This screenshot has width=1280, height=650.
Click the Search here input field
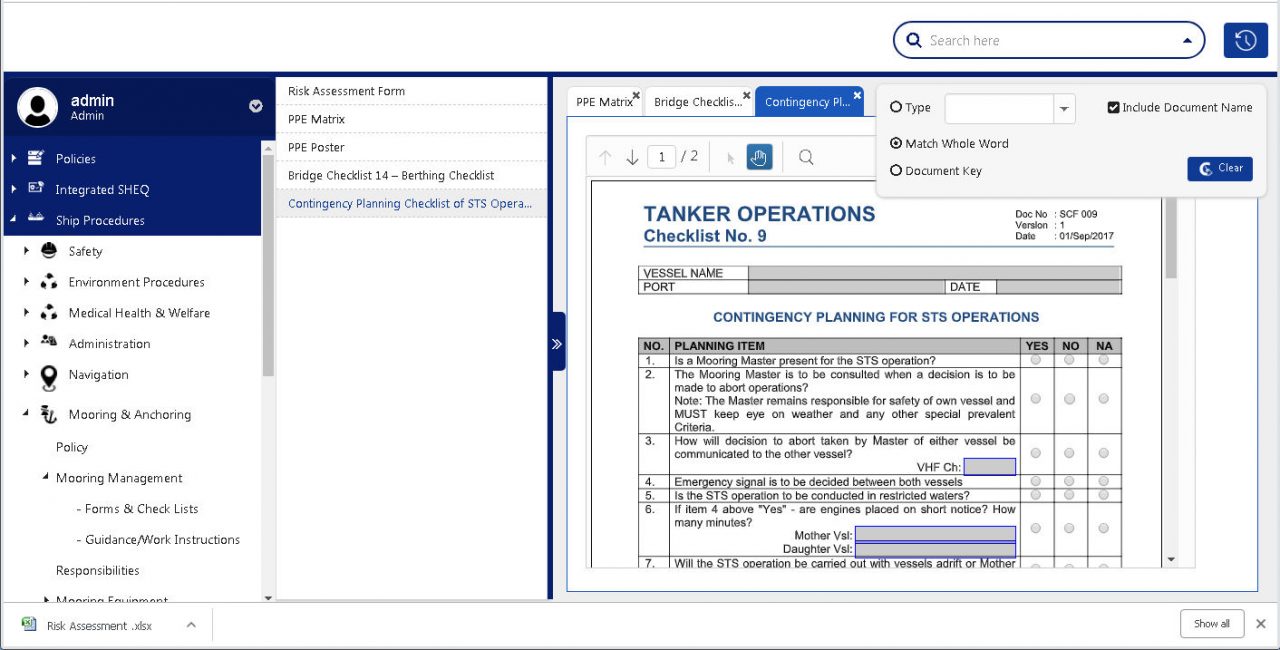click(x=1050, y=41)
